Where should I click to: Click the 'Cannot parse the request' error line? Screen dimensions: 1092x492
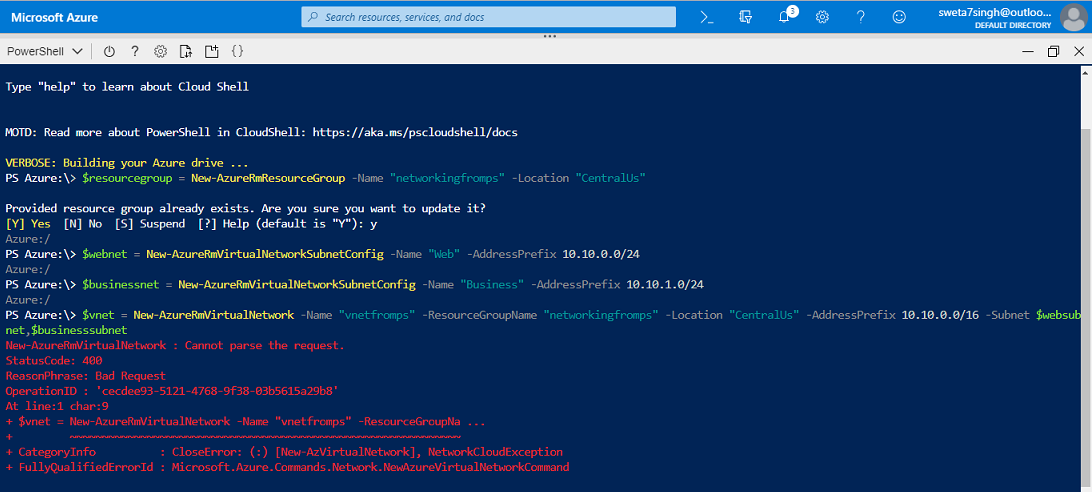point(175,345)
